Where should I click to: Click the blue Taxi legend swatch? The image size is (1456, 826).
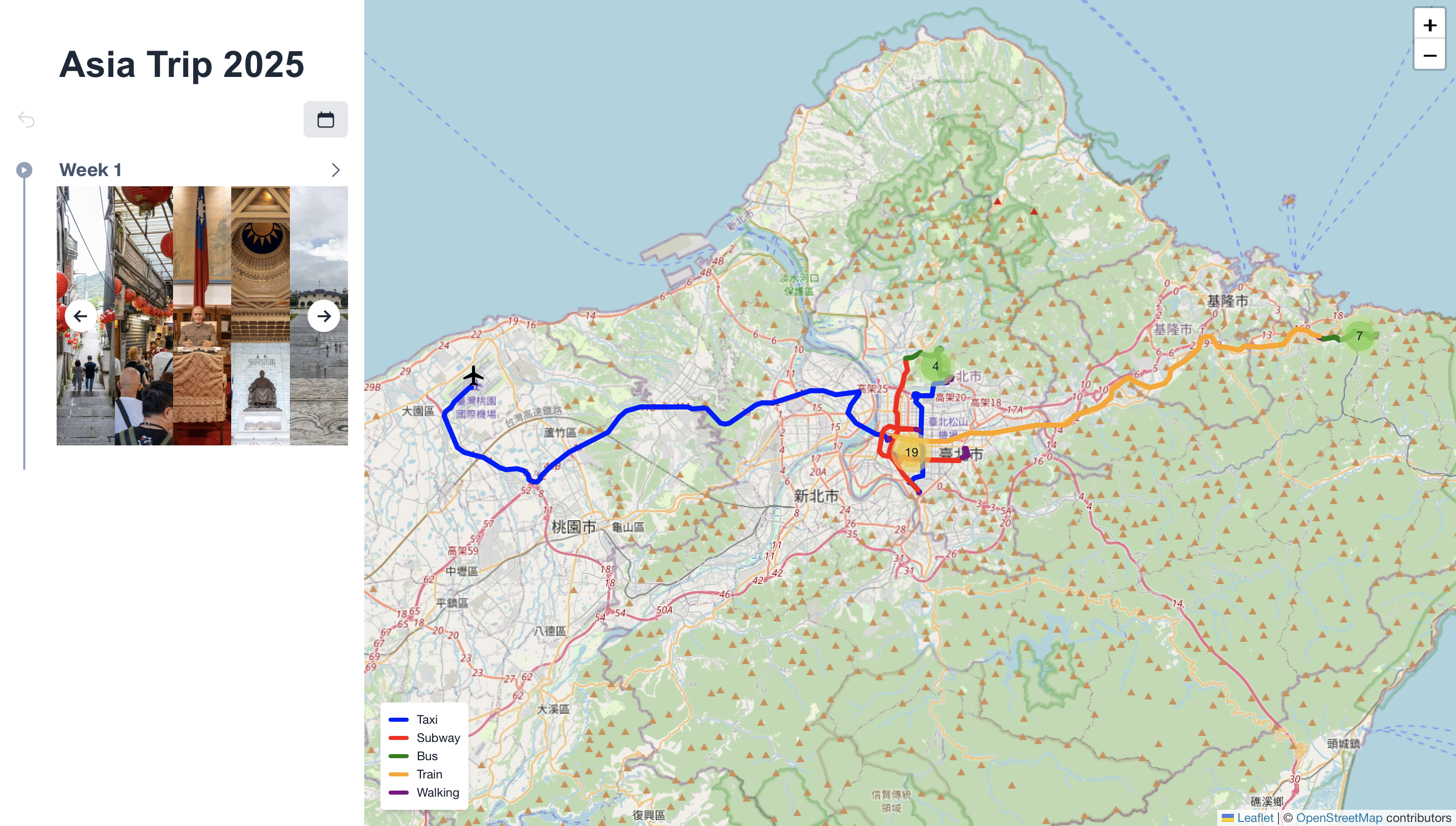399,719
